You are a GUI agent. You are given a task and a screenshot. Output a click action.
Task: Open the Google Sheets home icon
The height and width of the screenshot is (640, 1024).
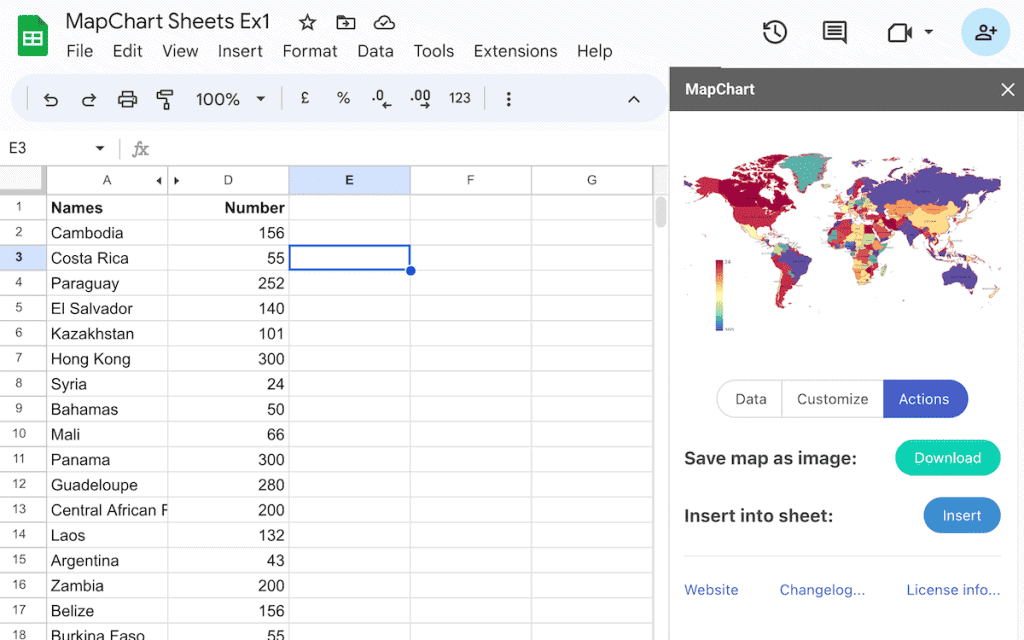(33, 36)
